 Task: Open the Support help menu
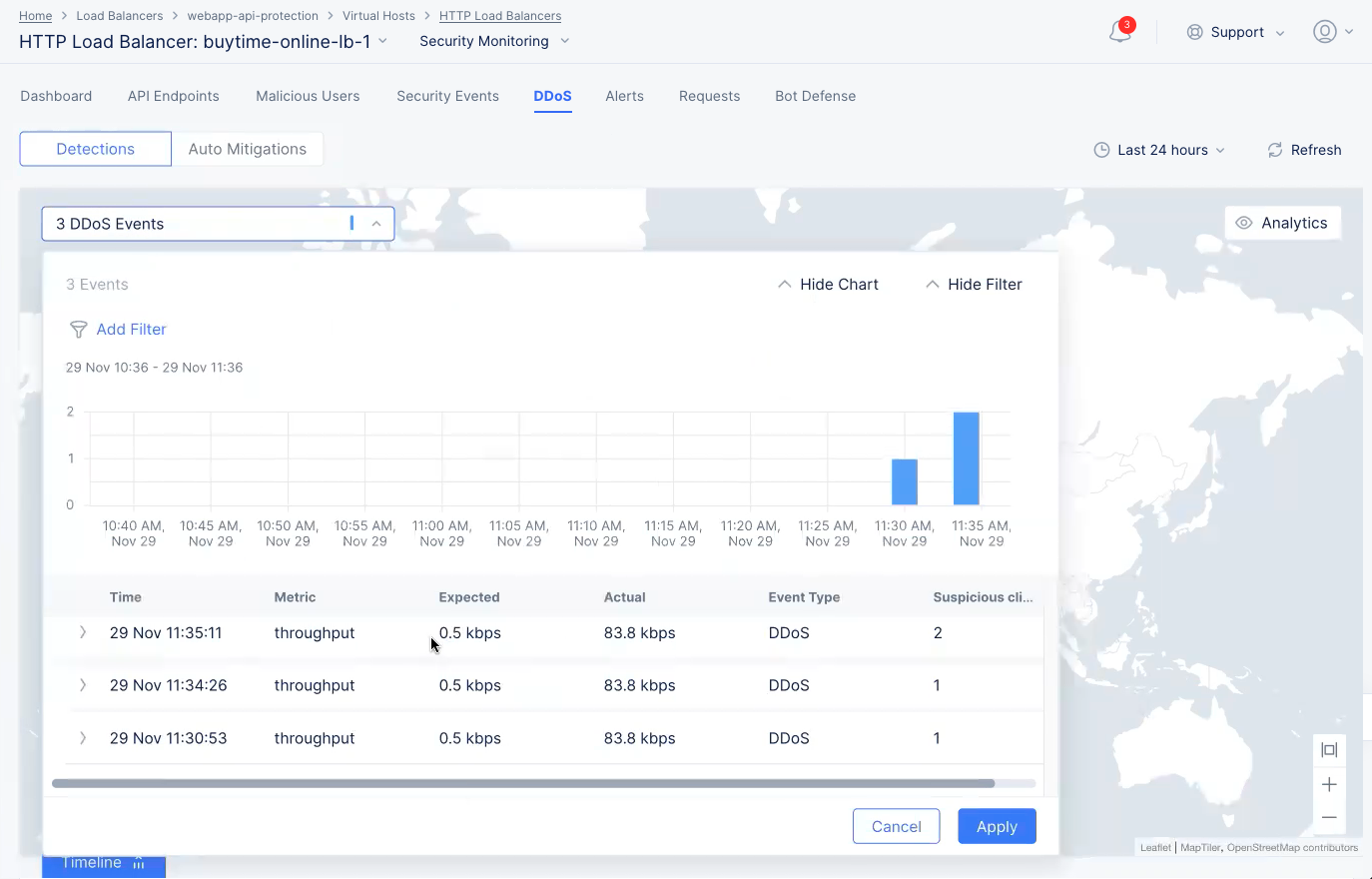[x=1235, y=32]
